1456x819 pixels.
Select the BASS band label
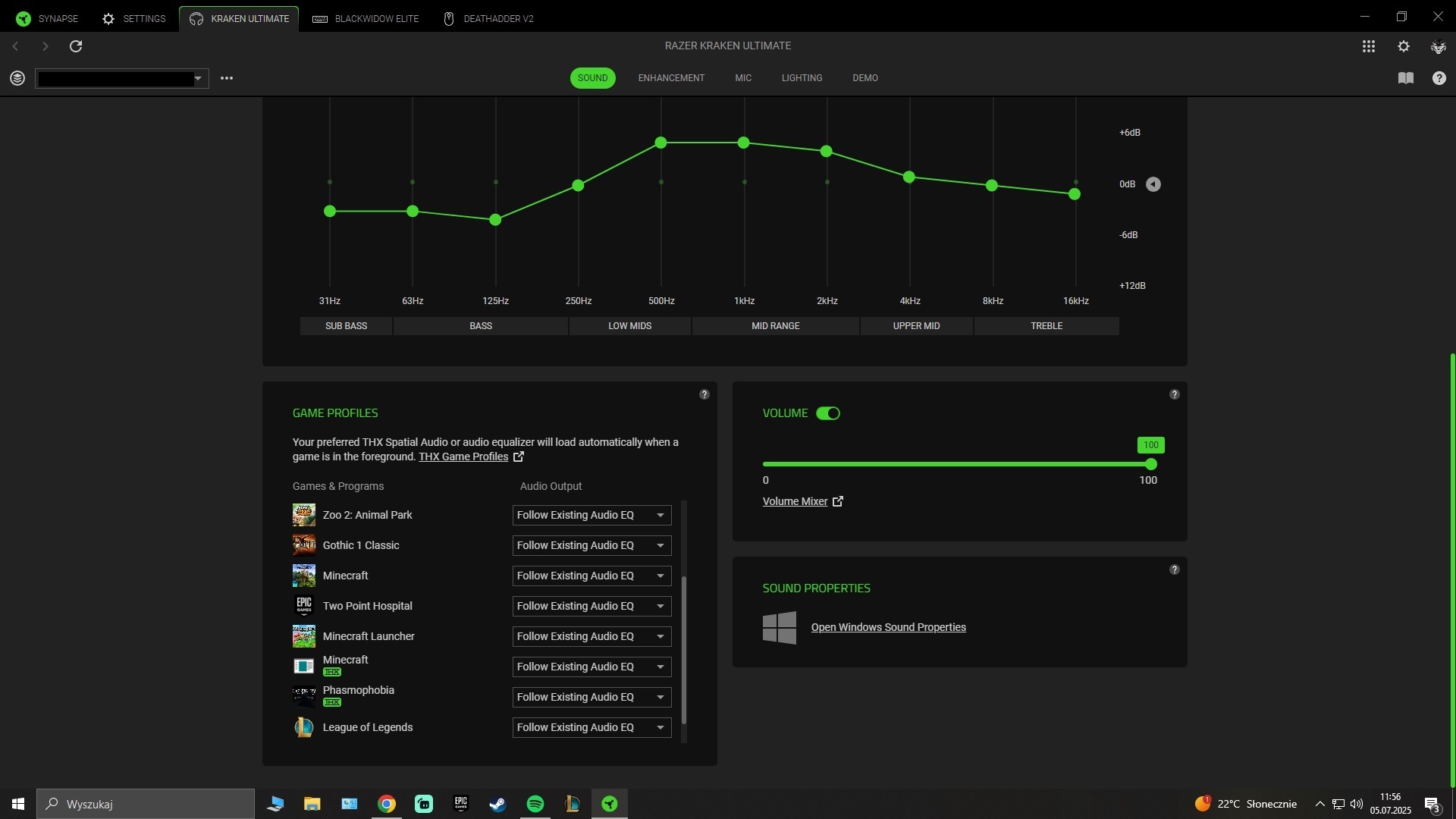click(x=481, y=326)
